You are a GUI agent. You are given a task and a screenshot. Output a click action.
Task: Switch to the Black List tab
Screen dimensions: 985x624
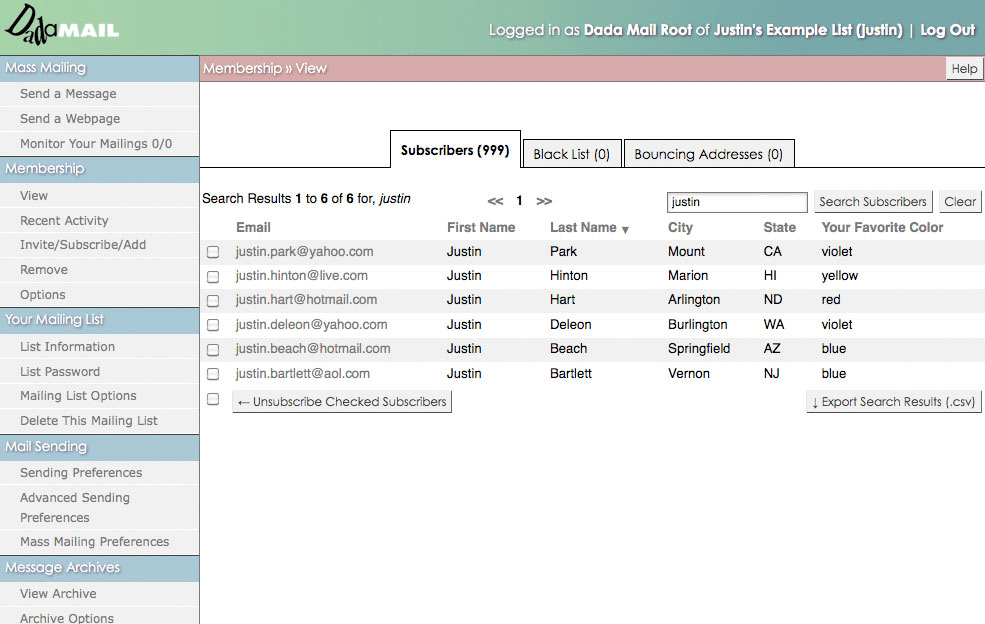click(572, 154)
